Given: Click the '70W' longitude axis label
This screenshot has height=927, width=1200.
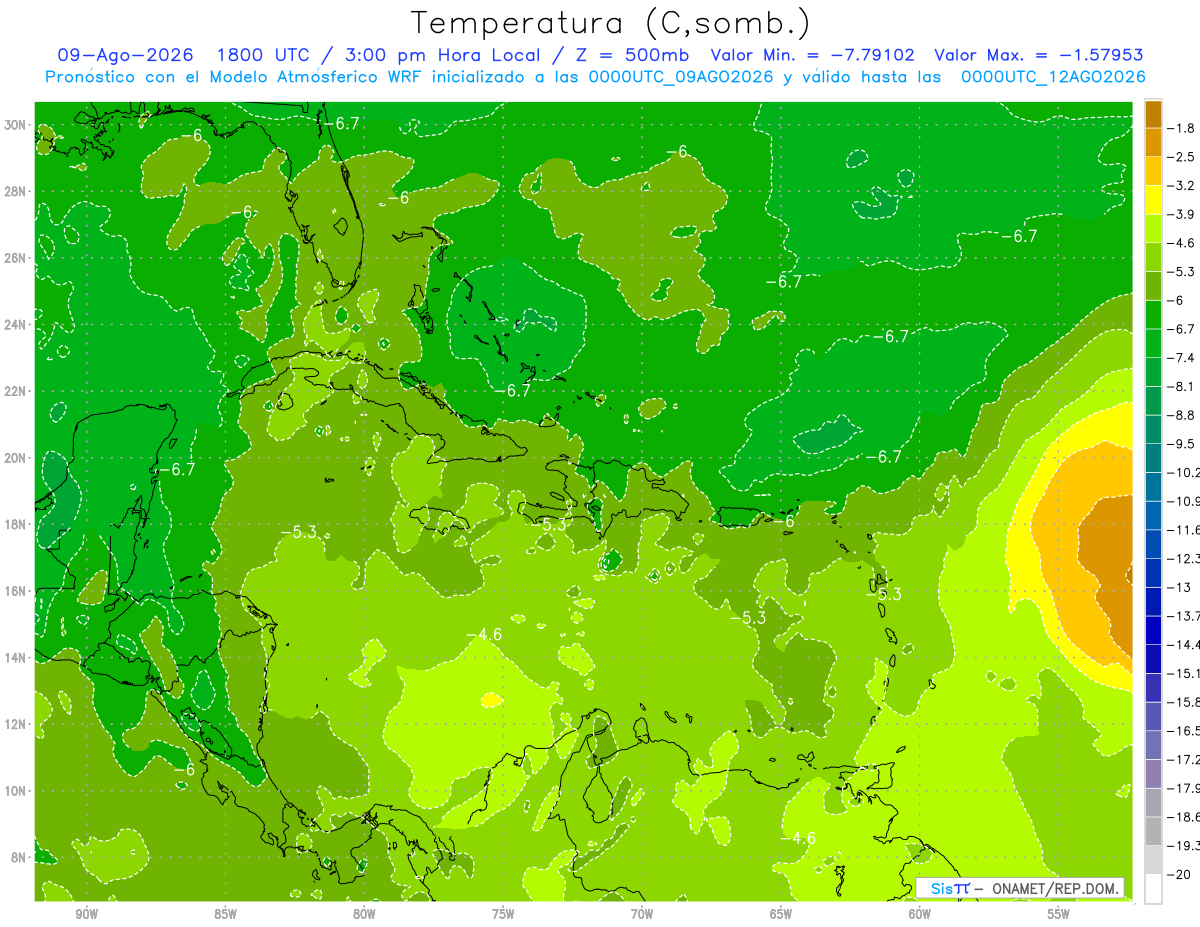Looking at the screenshot, I should click(x=642, y=914).
